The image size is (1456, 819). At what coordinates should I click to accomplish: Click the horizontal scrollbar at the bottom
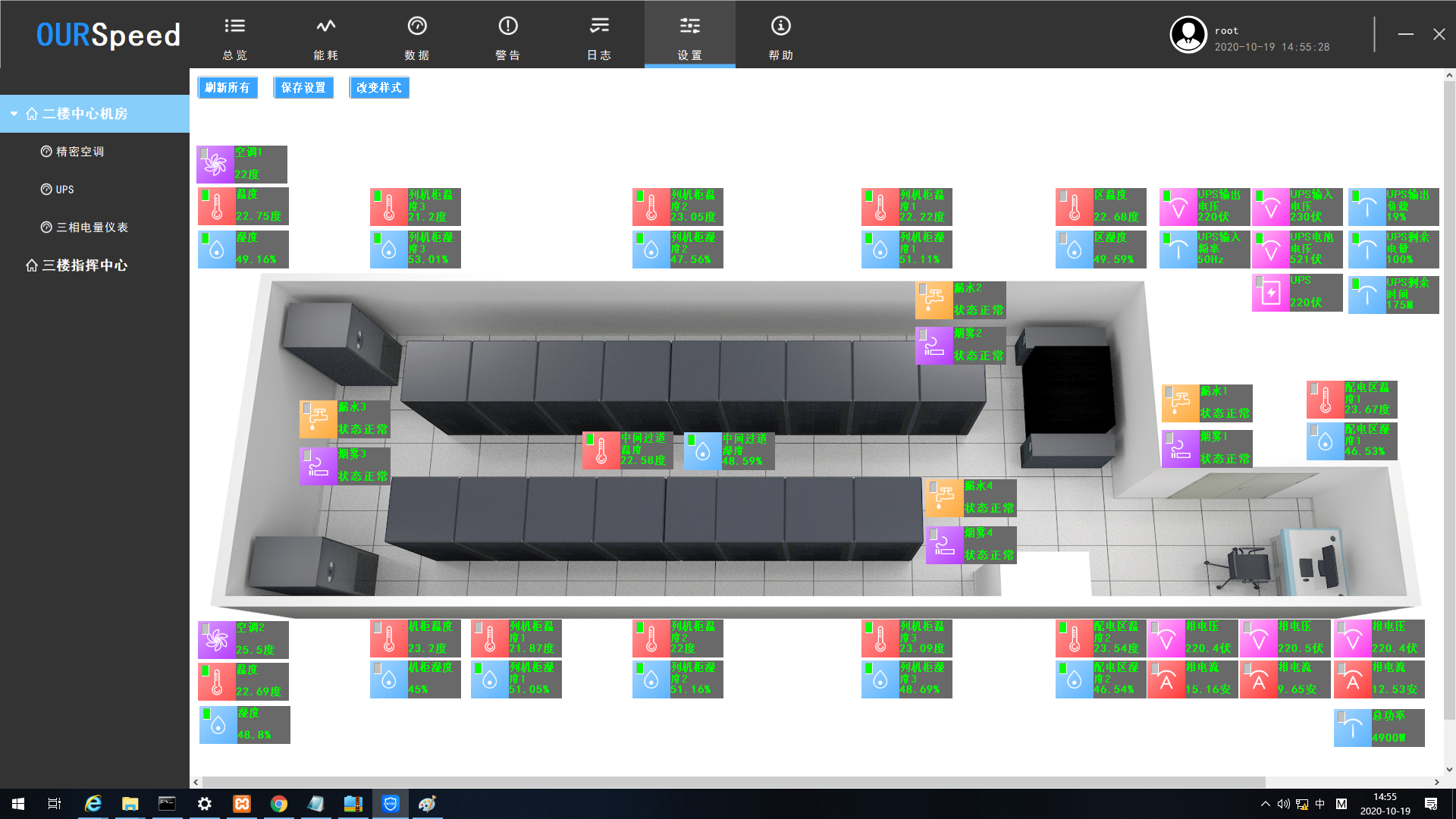(x=734, y=782)
